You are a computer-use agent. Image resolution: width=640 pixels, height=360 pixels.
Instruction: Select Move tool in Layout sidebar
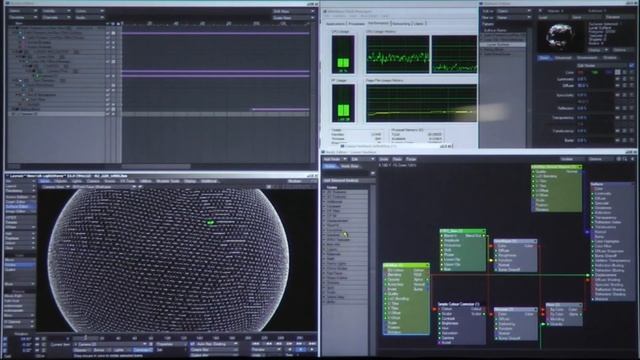point(20,260)
